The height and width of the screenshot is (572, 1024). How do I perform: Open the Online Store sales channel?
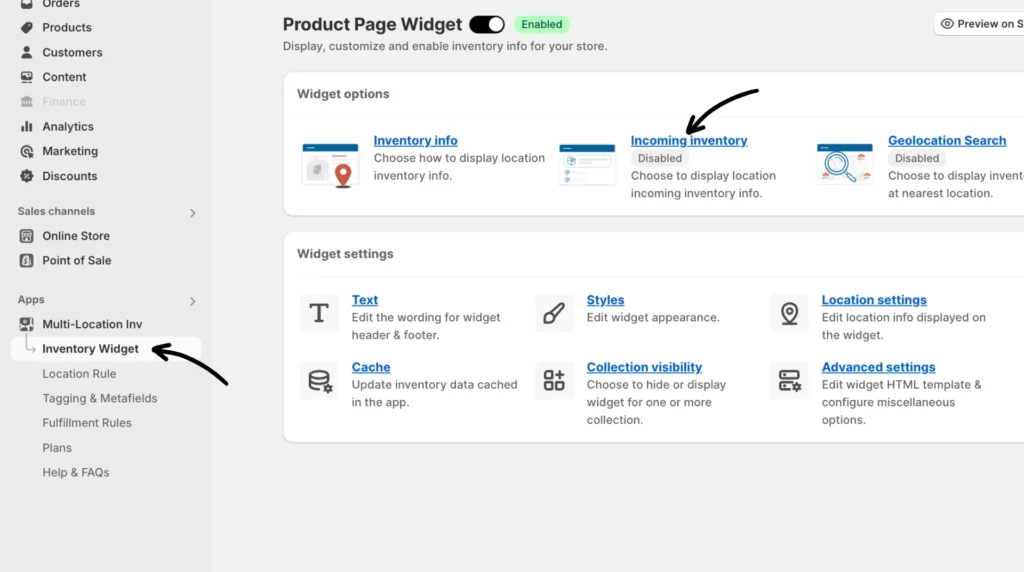tap(76, 236)
